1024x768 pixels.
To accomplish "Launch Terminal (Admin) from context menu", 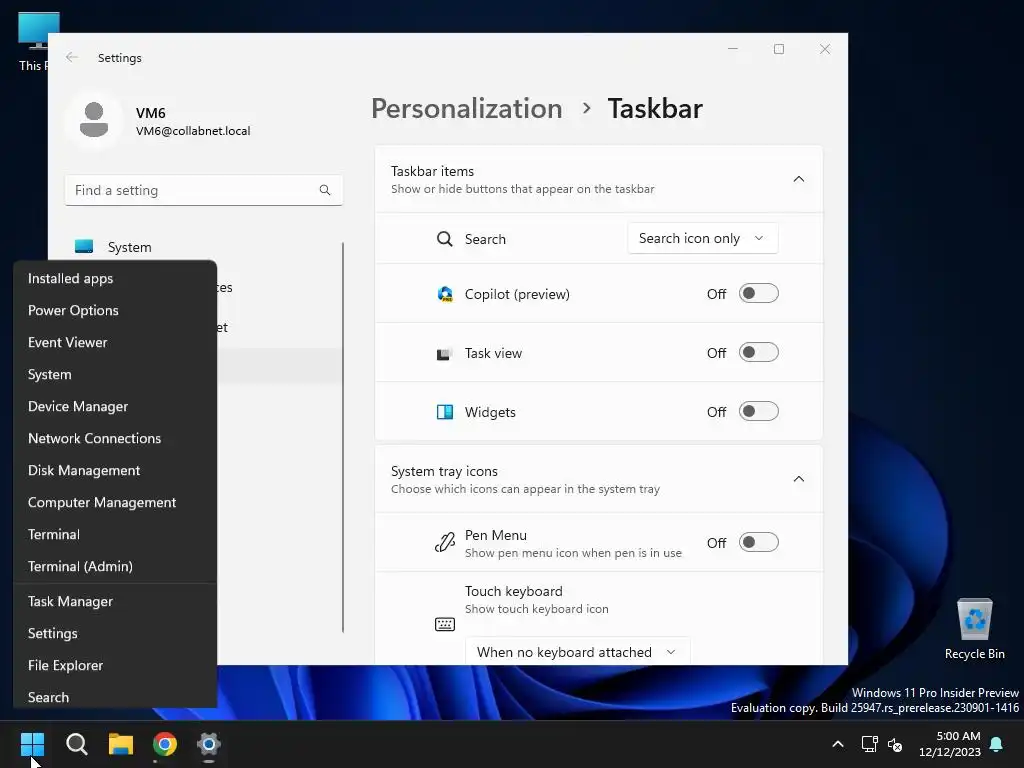I will click(x=115, y=566).
